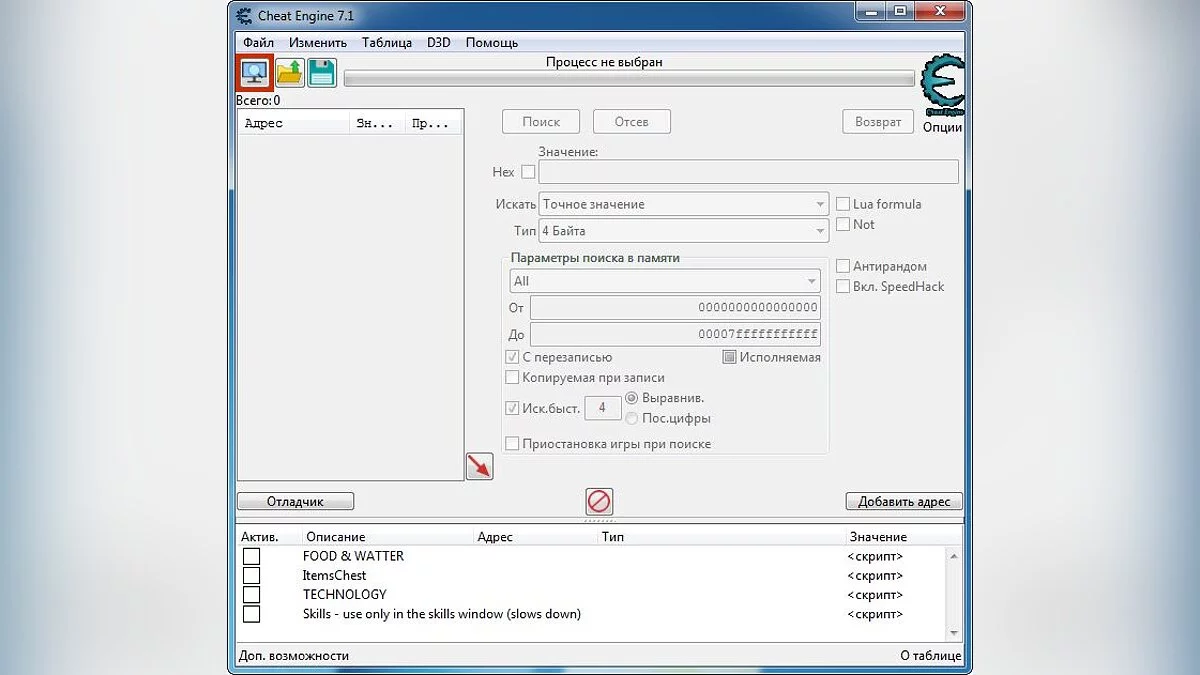Click the Отладчик button
Image resolution: width=1200 pixels, height=675 pixels.
295,502
